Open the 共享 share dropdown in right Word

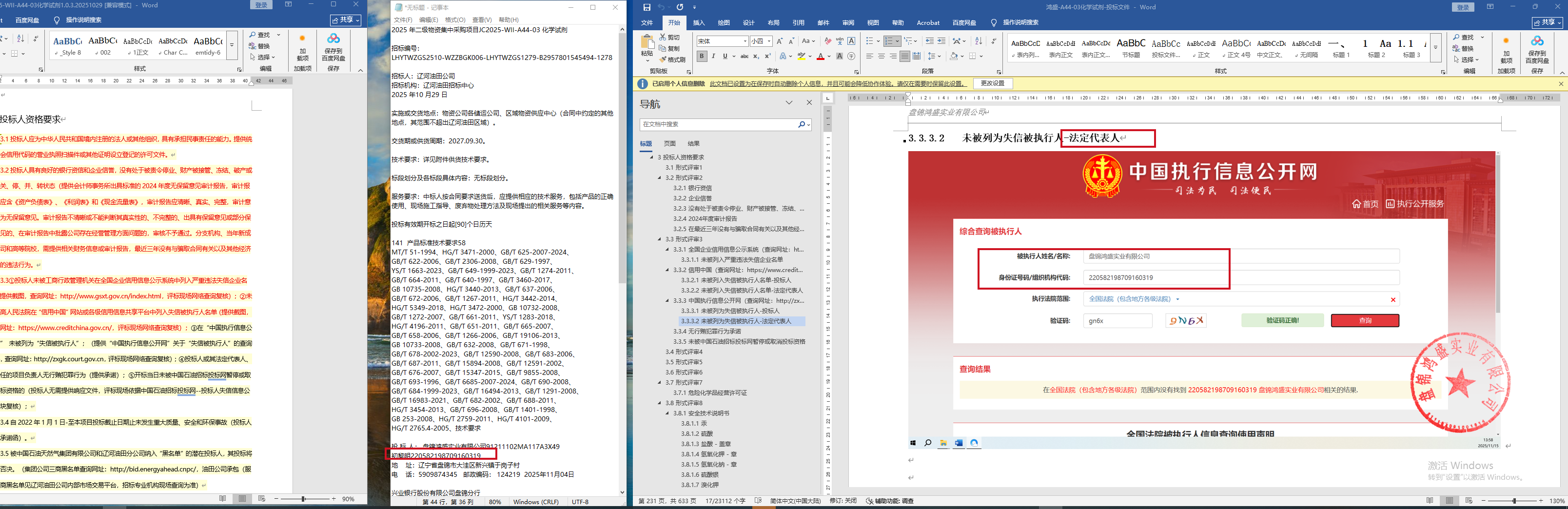click(x=1547, y=22)
